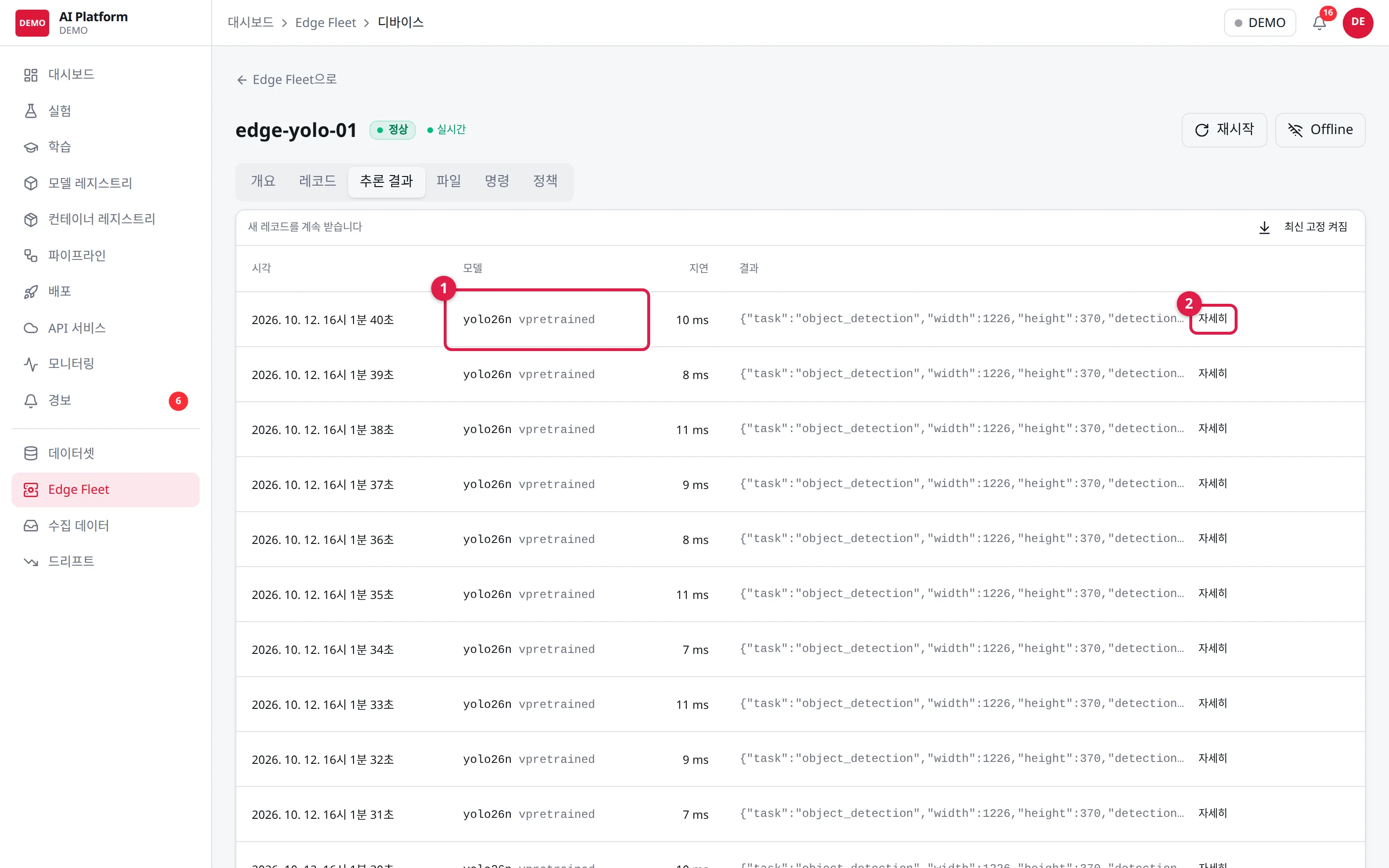Click the 경보 badge showing 6
The image size is (1389, 868).
click(178, 401)
